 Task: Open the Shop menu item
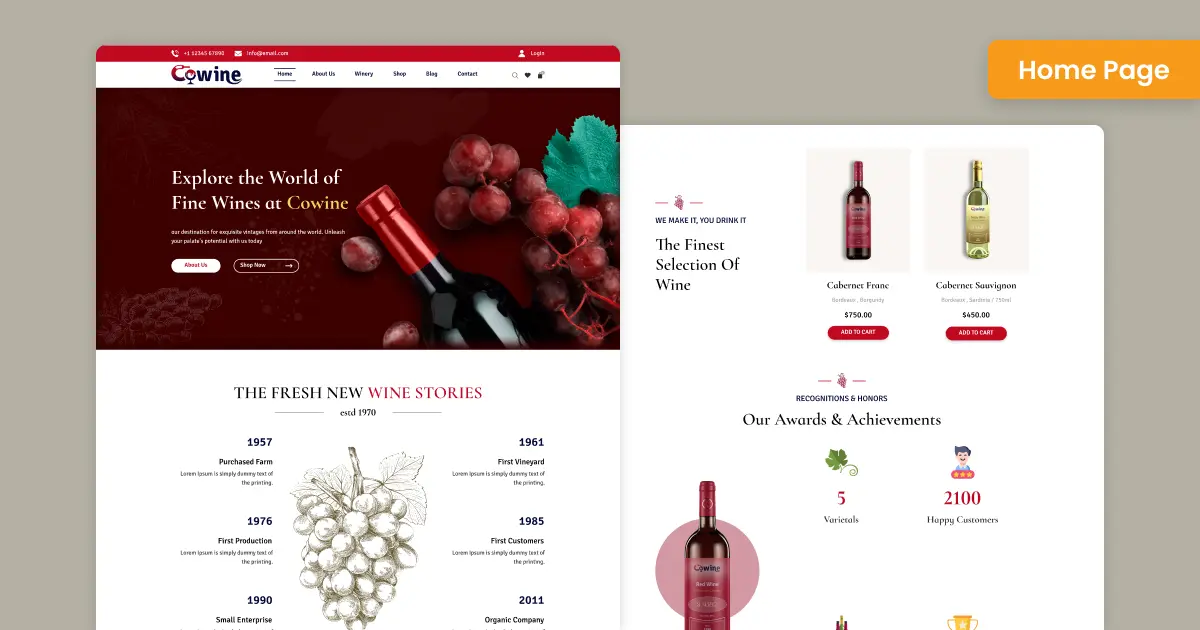[400, 74]
